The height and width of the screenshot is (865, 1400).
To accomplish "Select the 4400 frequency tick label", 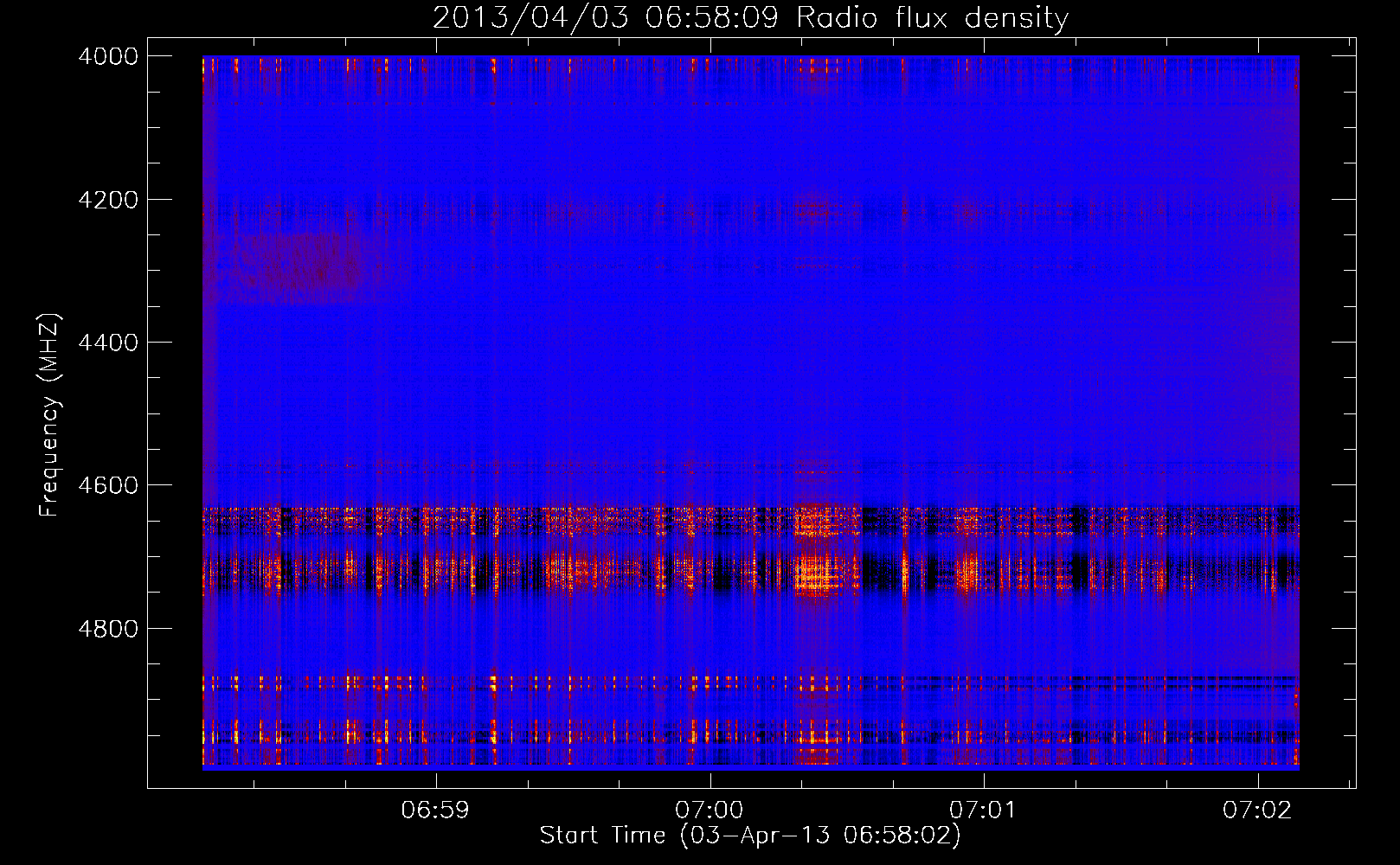I will (108, 343).
